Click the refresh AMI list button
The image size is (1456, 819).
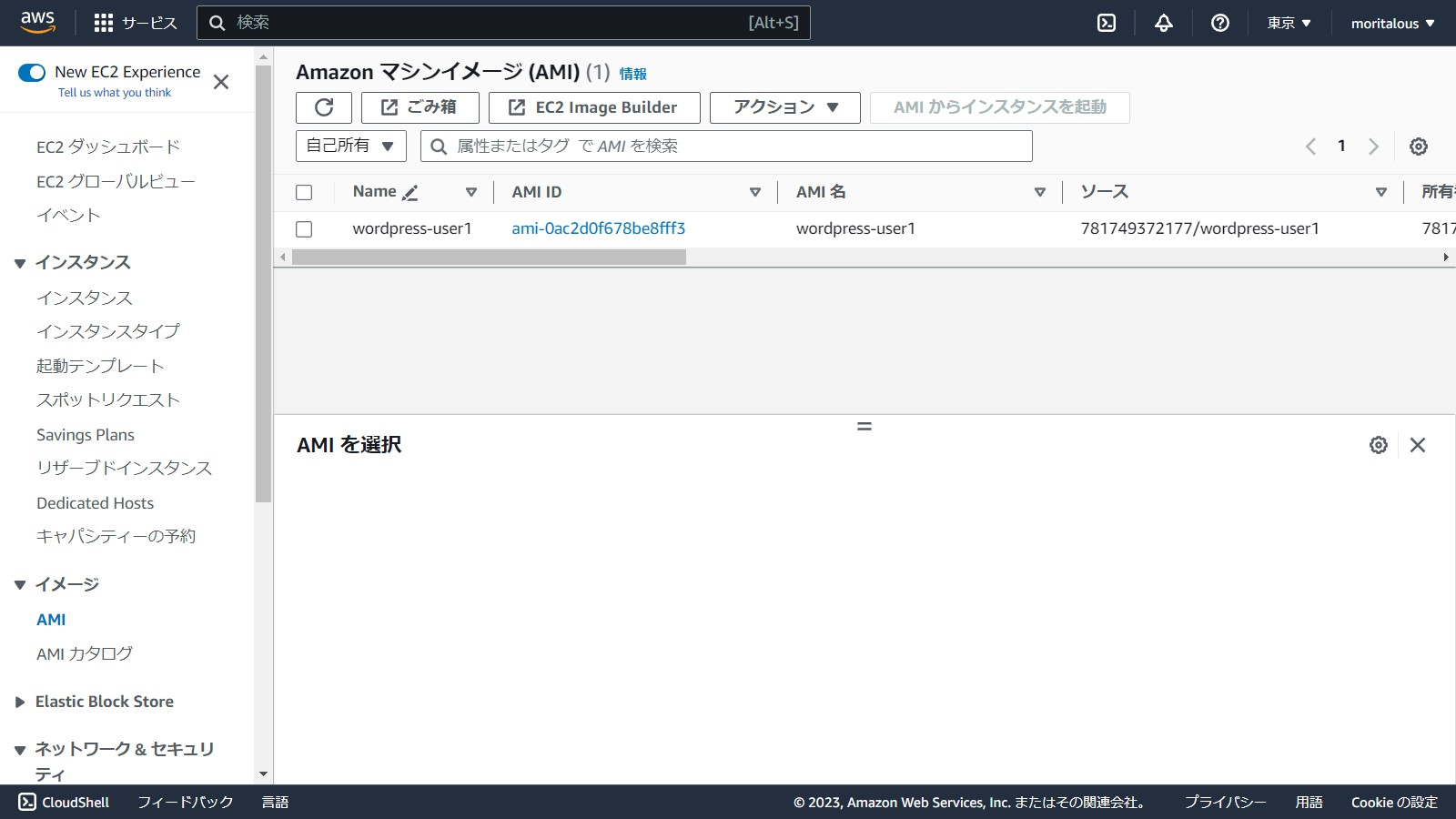pyautogui.click(x=323, y=107)
